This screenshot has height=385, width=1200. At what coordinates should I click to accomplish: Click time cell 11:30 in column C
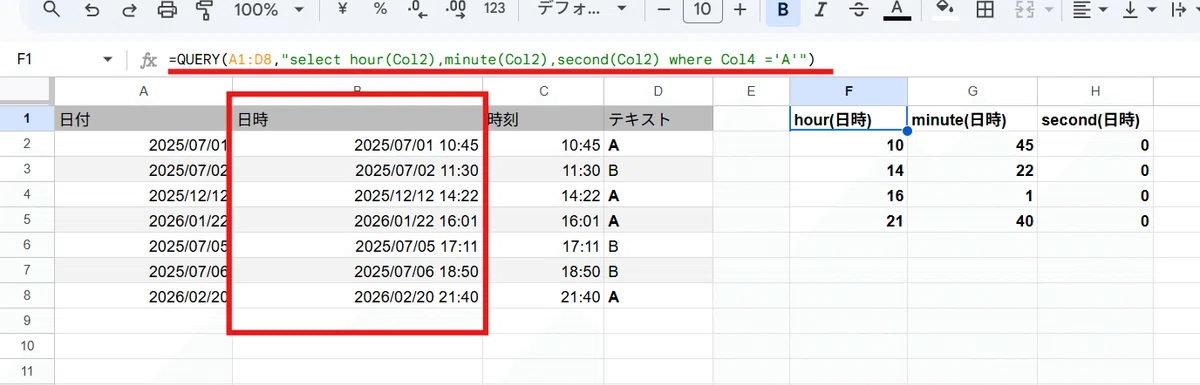pos(544,170)
